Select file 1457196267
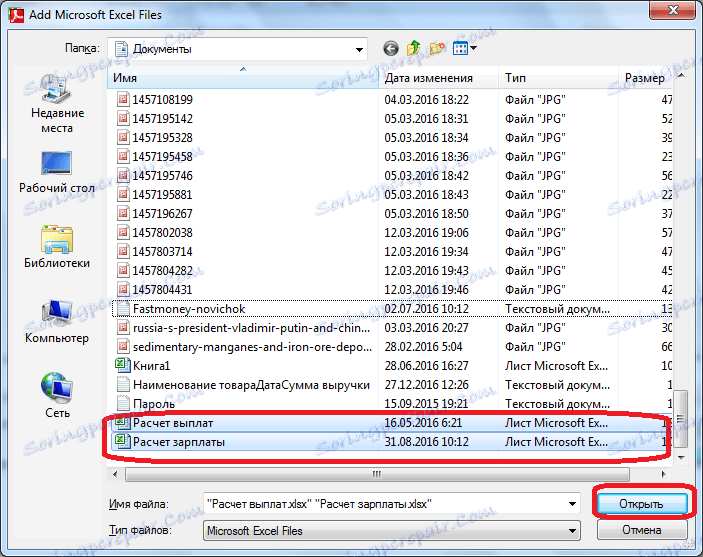The image size is (703, 557). point(162,213)
